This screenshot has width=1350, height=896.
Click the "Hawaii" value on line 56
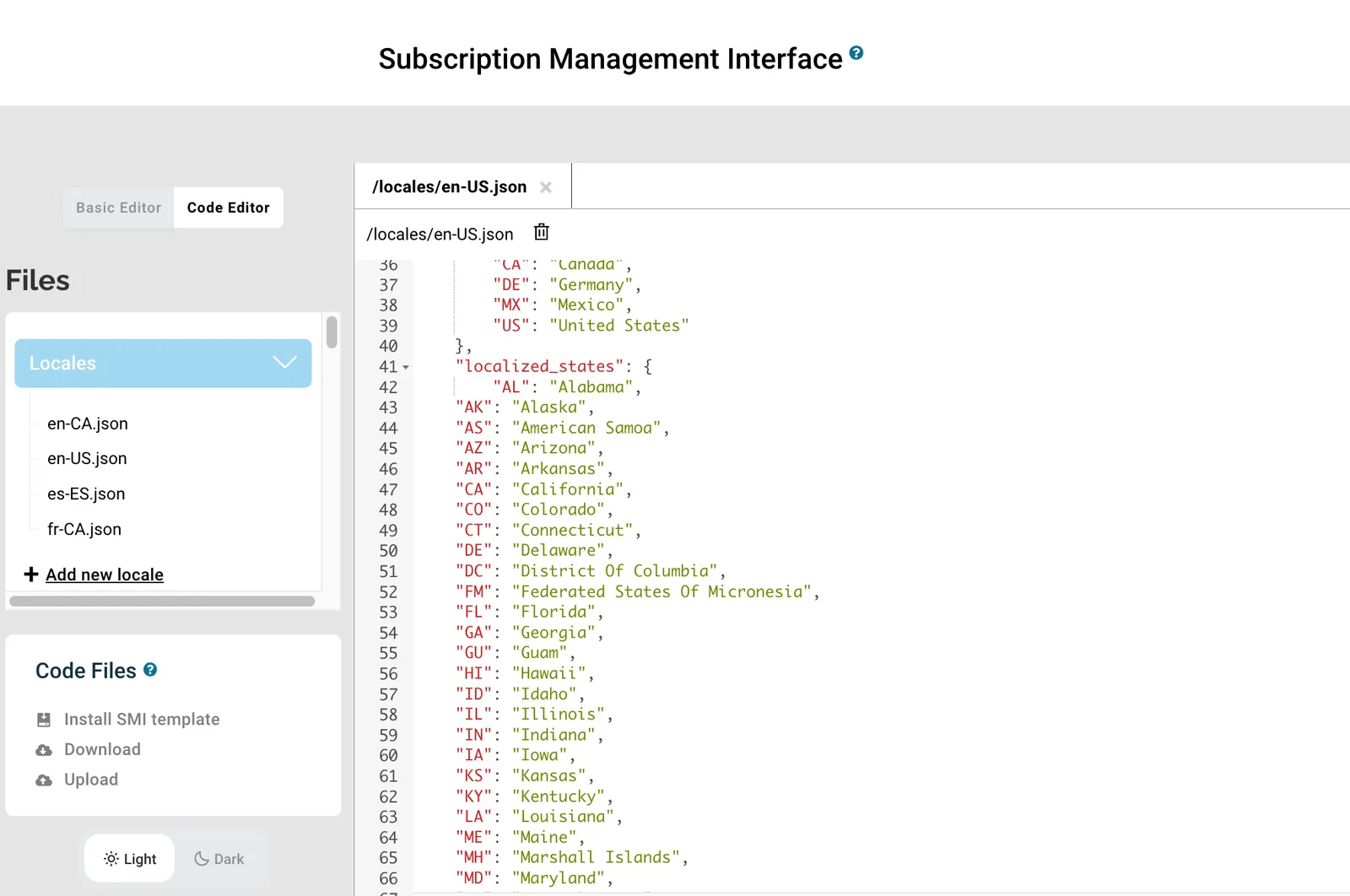point(549,673)
